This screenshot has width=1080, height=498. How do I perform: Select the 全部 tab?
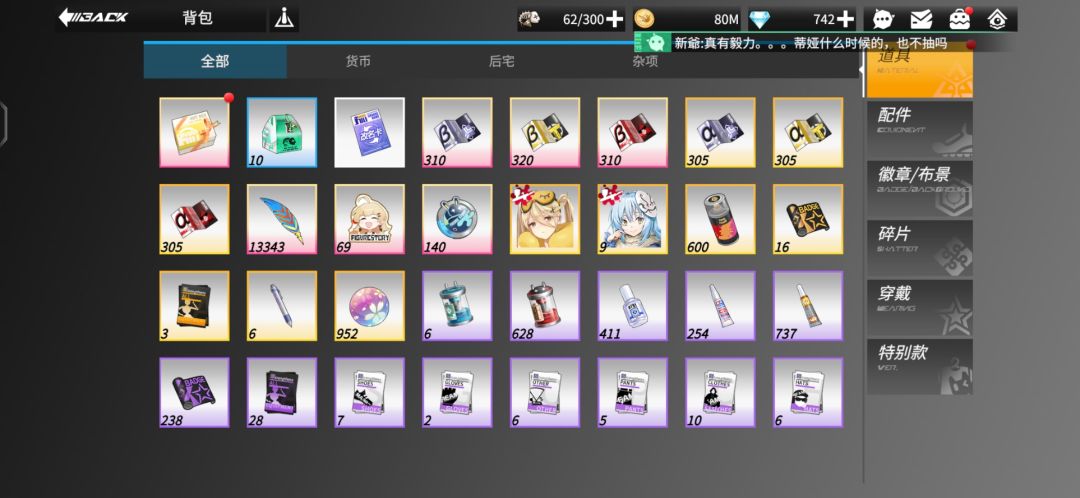pyautogui.click(x=215, y=61)
